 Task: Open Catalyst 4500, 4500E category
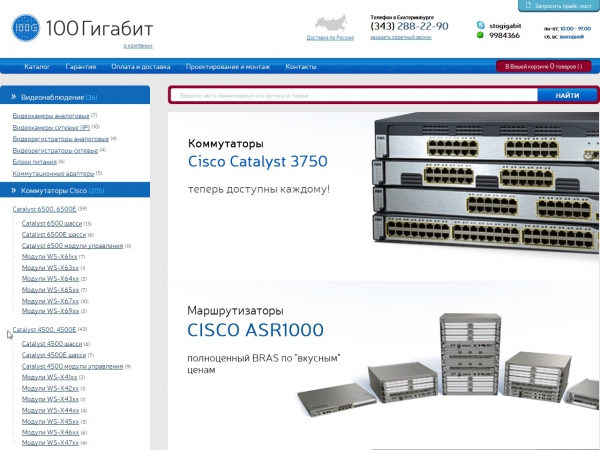tap(44, 329)
